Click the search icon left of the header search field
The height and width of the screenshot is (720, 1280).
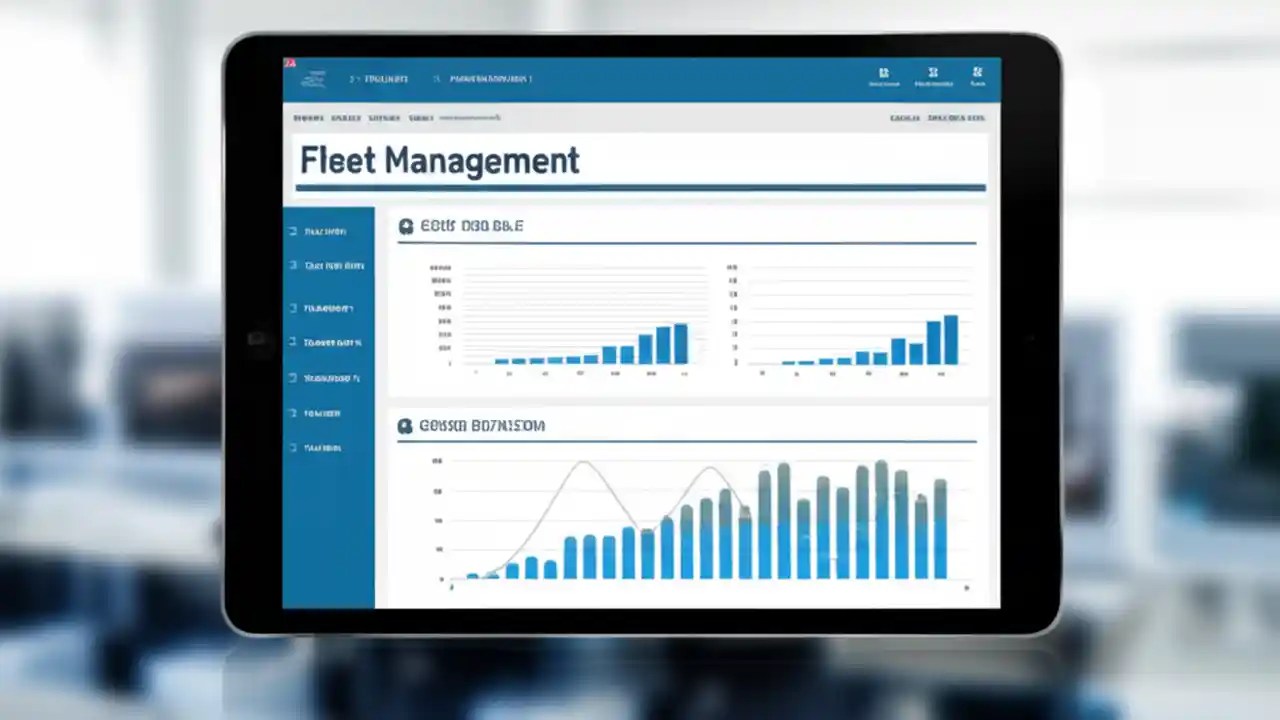[x=436, y=78]
